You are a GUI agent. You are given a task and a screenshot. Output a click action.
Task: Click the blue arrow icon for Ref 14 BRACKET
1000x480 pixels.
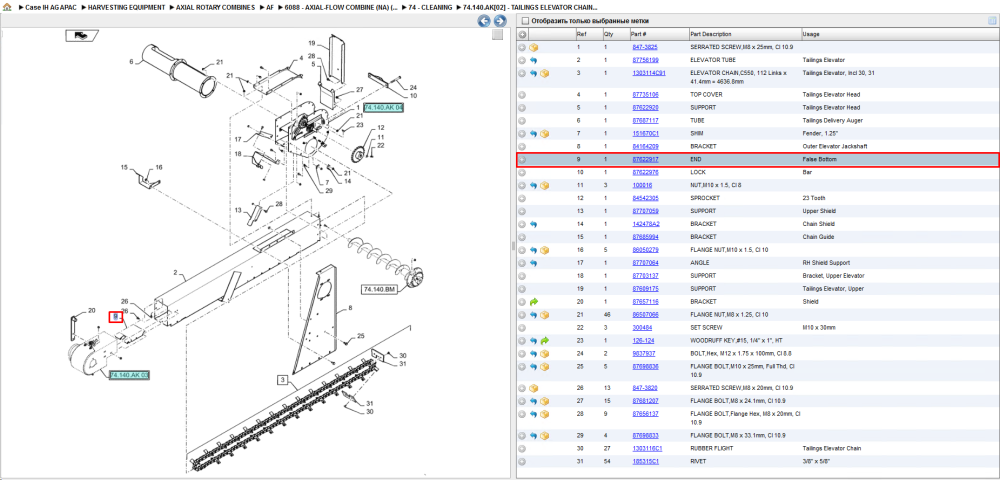pyautogui.click(x=534, y=224)
